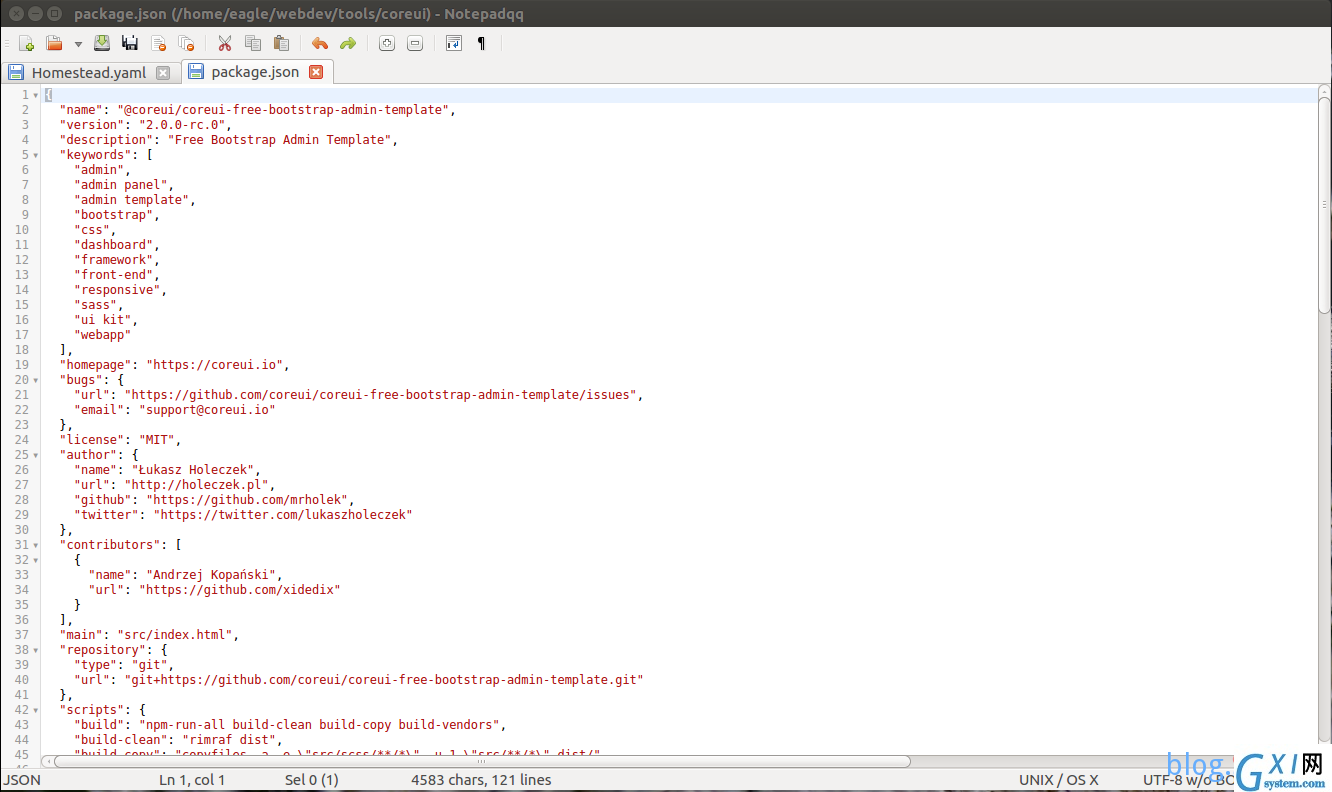Click on the "dashboard" keyword line
This screenshot has height=792, width=1332.
(x=116, y=245)
